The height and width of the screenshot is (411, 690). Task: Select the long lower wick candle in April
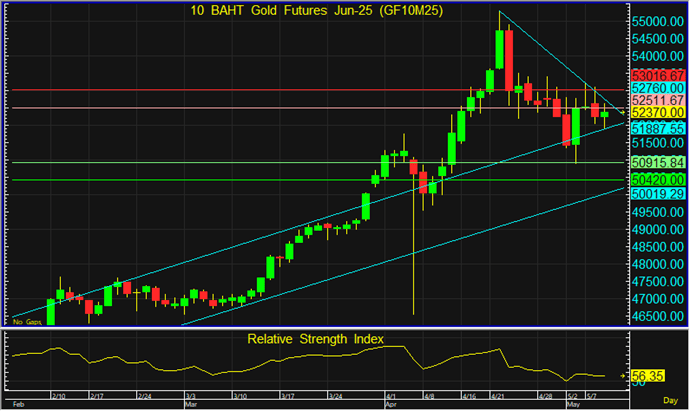[x=414, y=240]
